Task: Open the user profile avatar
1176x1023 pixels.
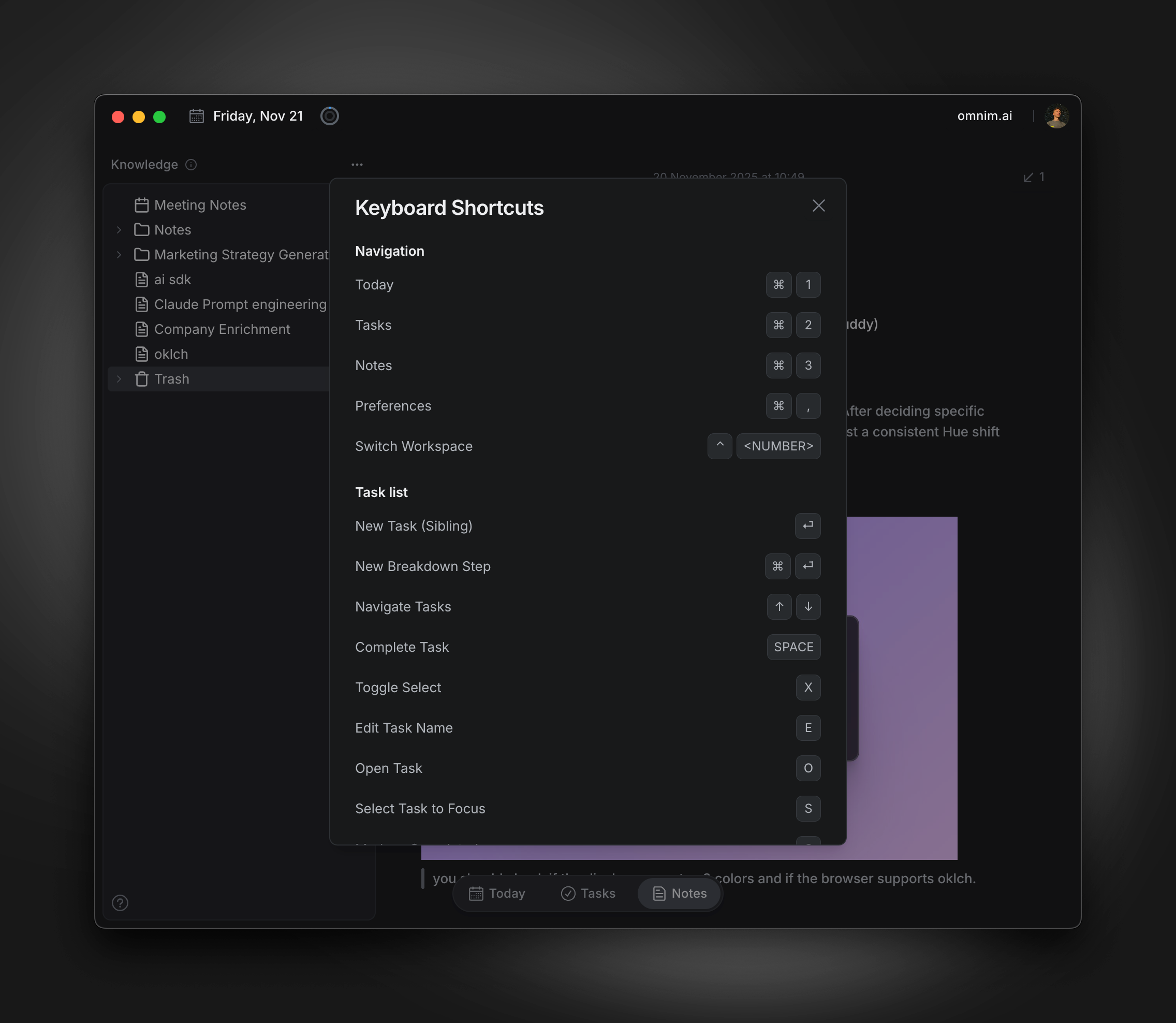Action: [x=1056, y=116]
